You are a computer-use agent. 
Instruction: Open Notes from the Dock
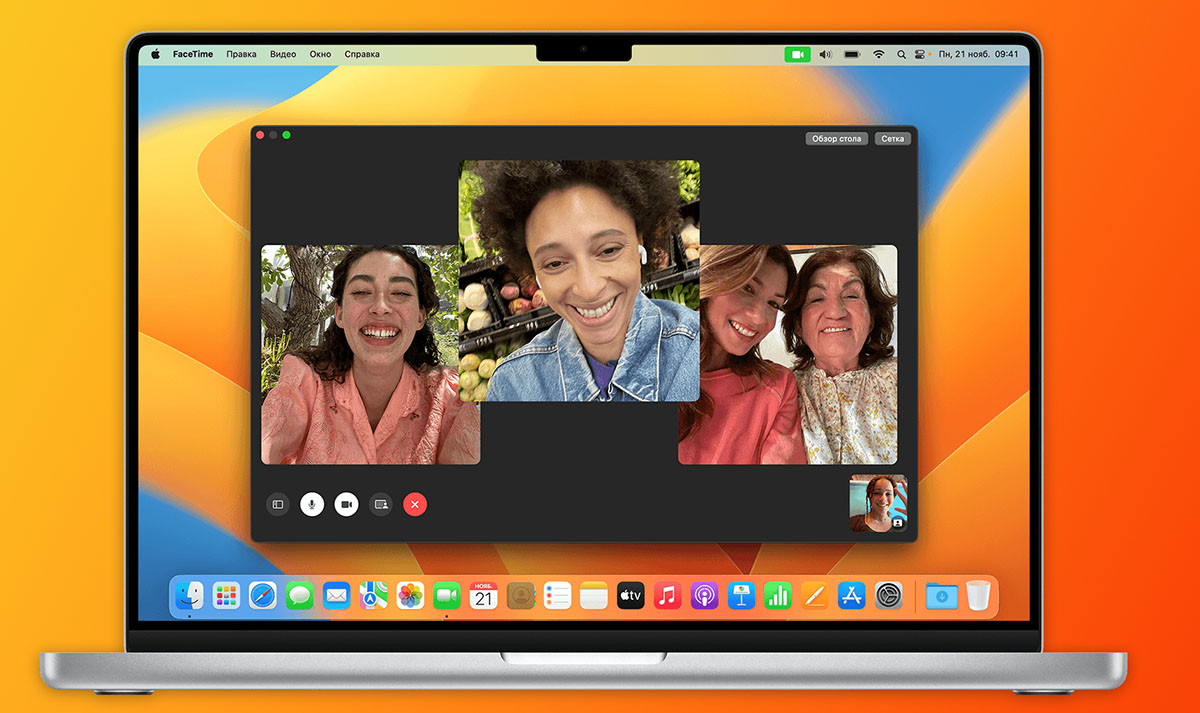tap(594, 596)
